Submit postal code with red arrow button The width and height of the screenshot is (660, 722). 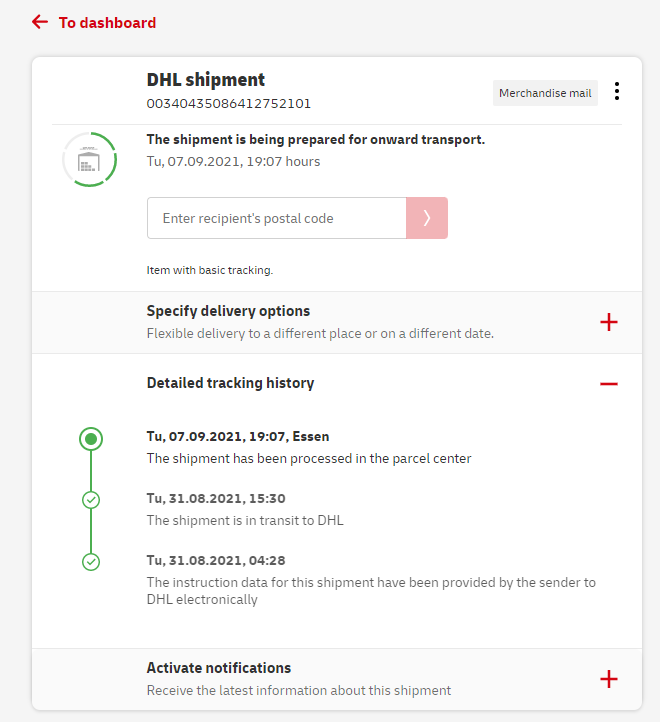click(x=427, y=218)
